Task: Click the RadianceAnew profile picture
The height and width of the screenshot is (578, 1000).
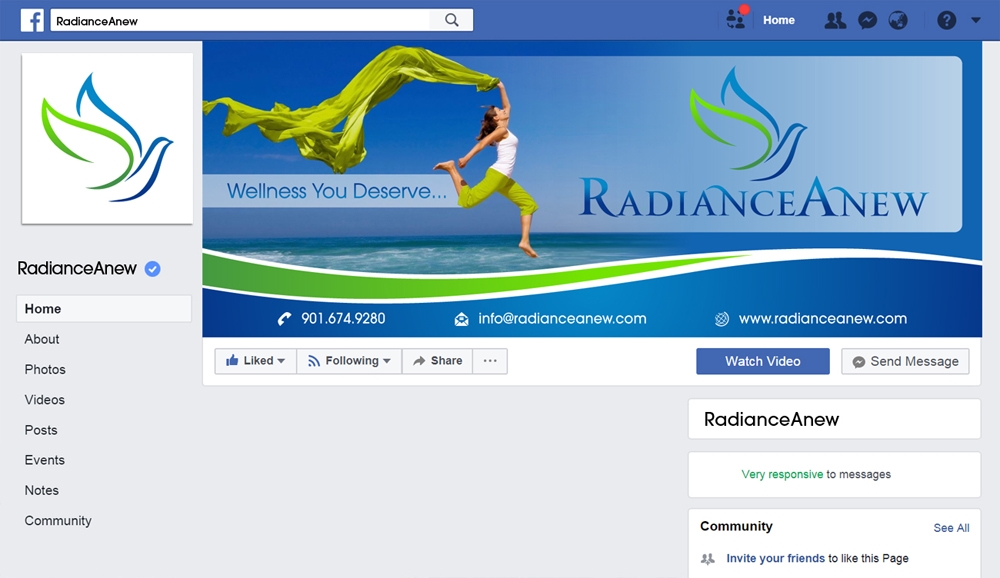Action: click(x=107, y=138)
